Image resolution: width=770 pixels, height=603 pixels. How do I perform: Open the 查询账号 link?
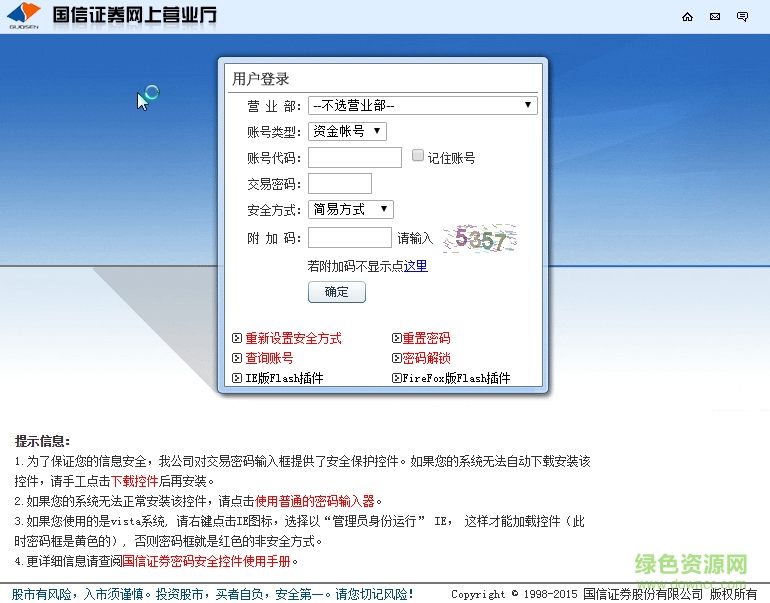click(x=269, y=358)
